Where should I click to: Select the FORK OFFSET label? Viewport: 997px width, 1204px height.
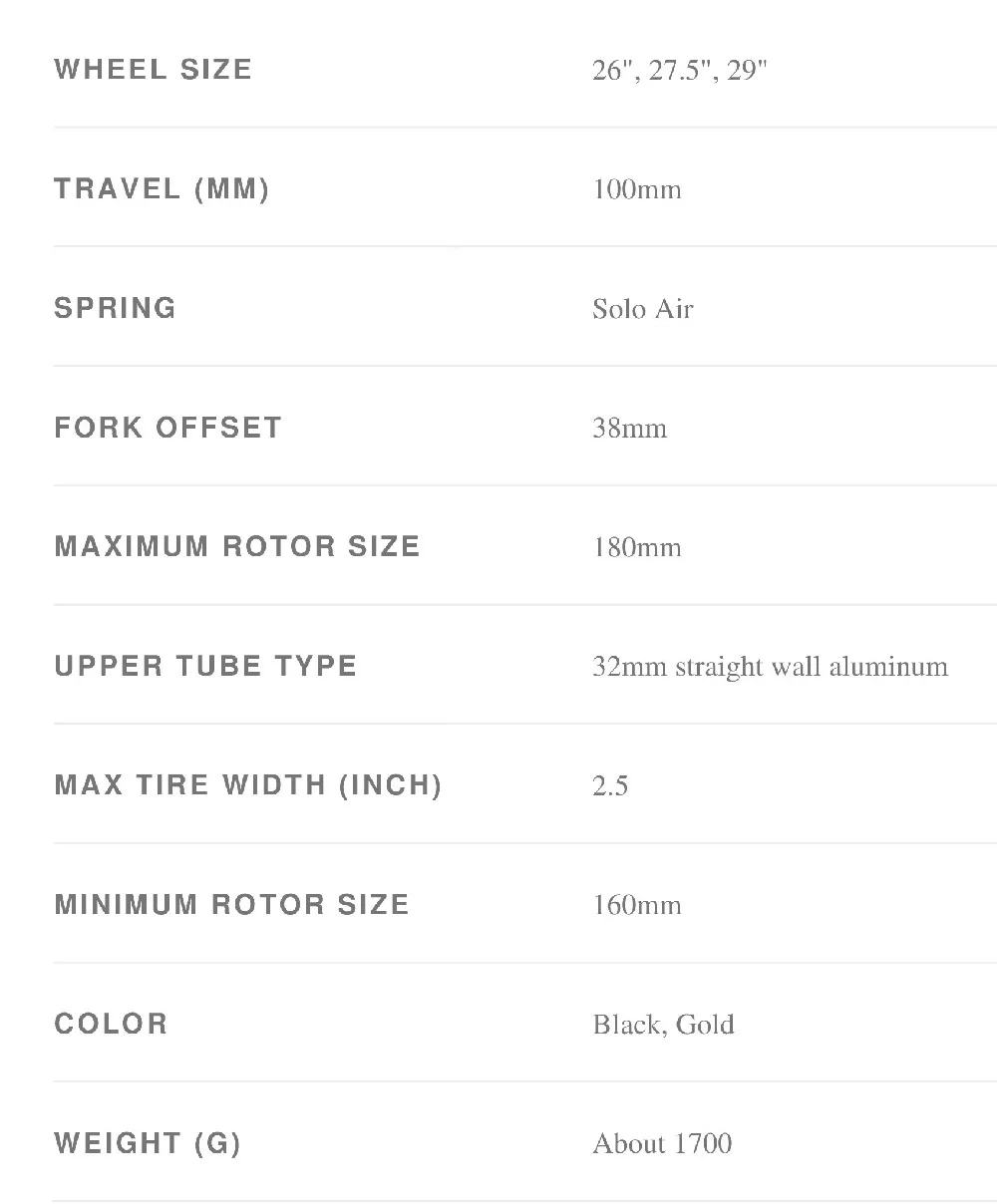167,428
